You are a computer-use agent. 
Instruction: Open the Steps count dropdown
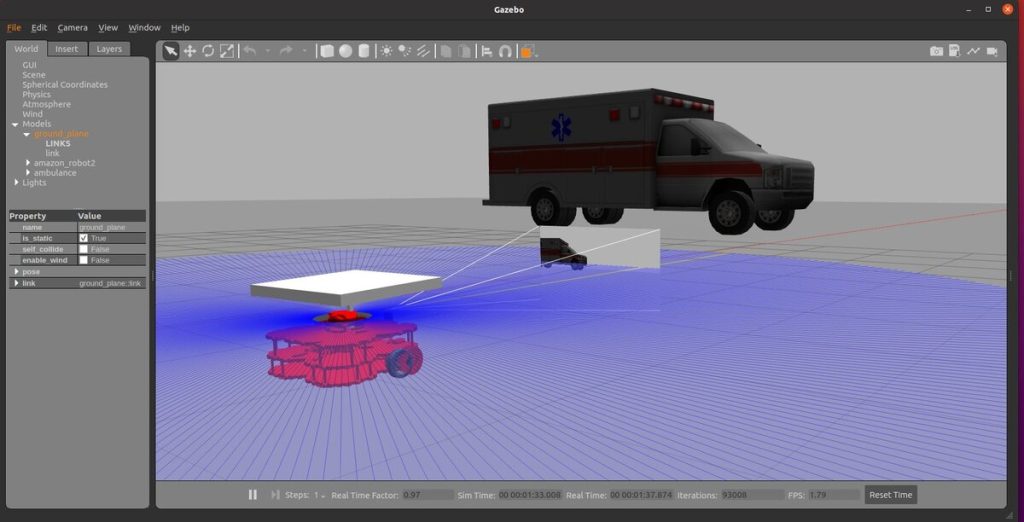(x=319, y=495)
